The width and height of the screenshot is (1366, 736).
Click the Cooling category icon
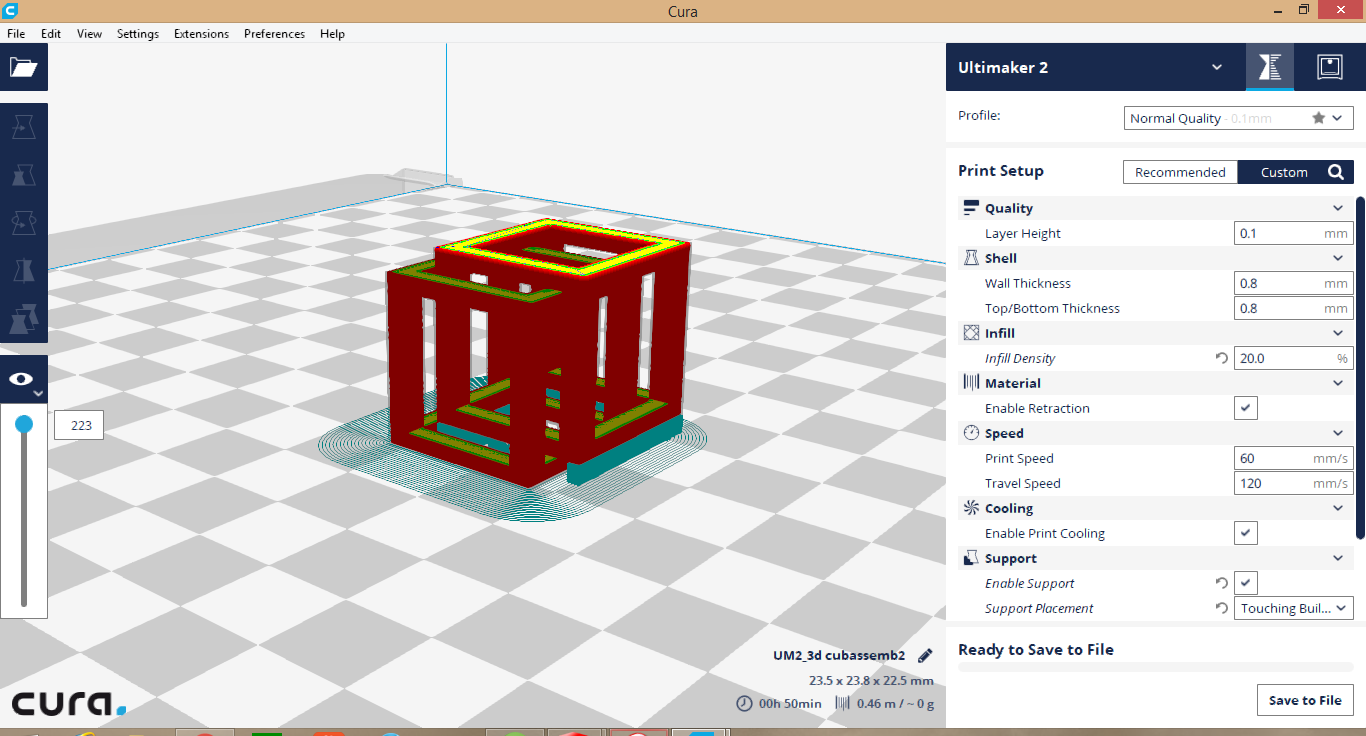pyautogui.click(x=970, y=508)
